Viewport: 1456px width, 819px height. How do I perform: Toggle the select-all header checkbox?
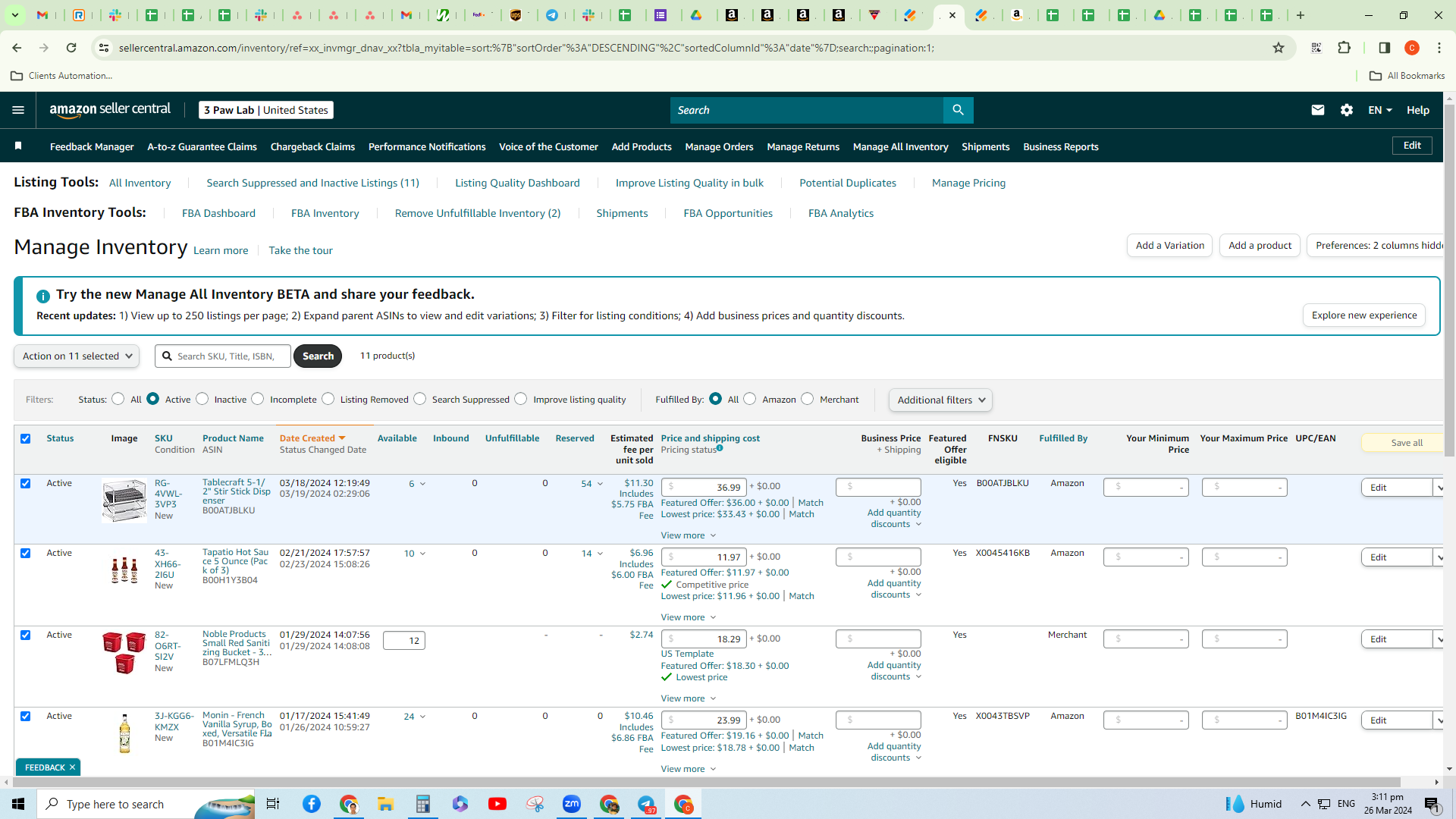pyautogui.click(x=26, y=438)
